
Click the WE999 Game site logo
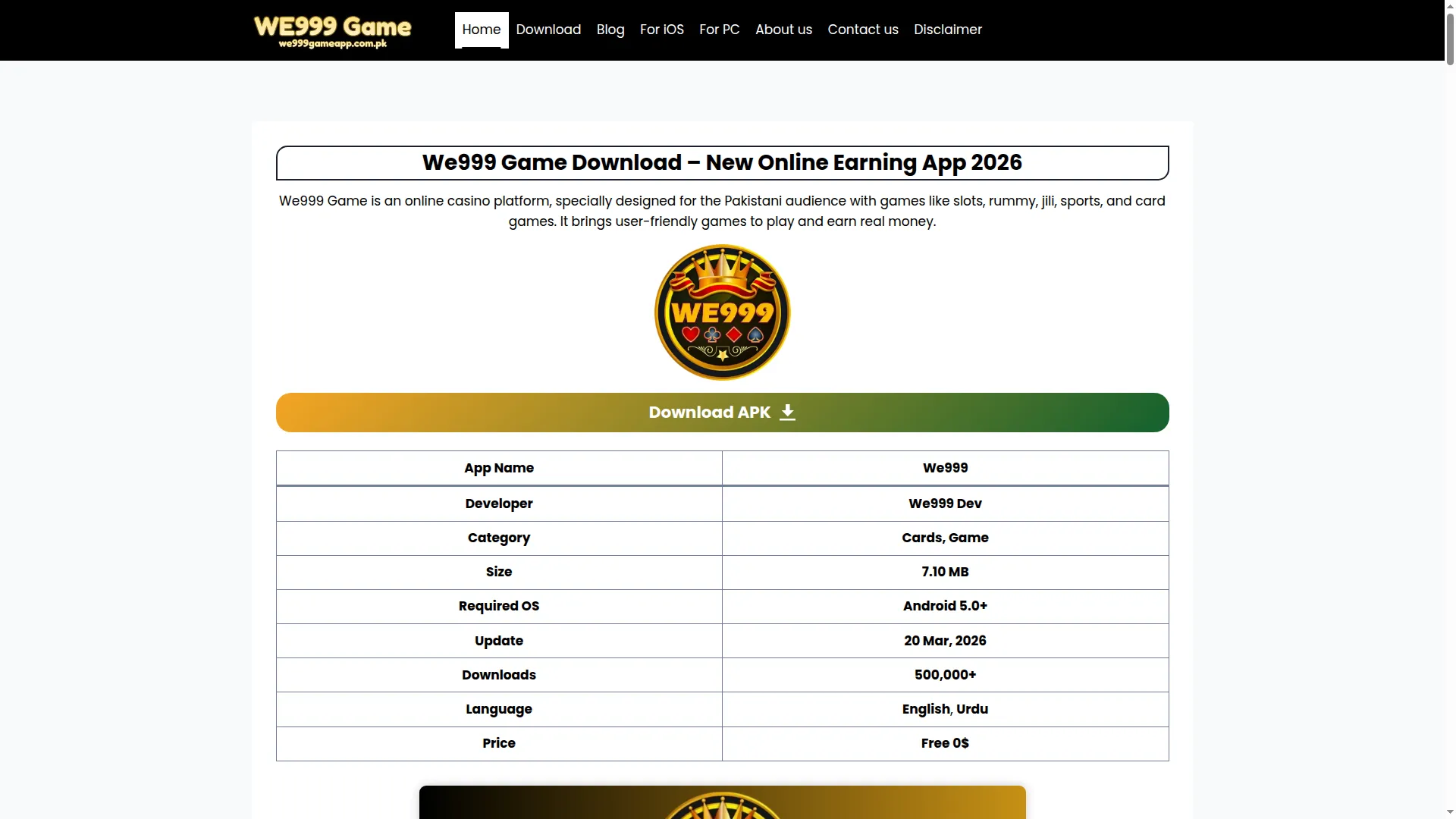click(332, 31)
